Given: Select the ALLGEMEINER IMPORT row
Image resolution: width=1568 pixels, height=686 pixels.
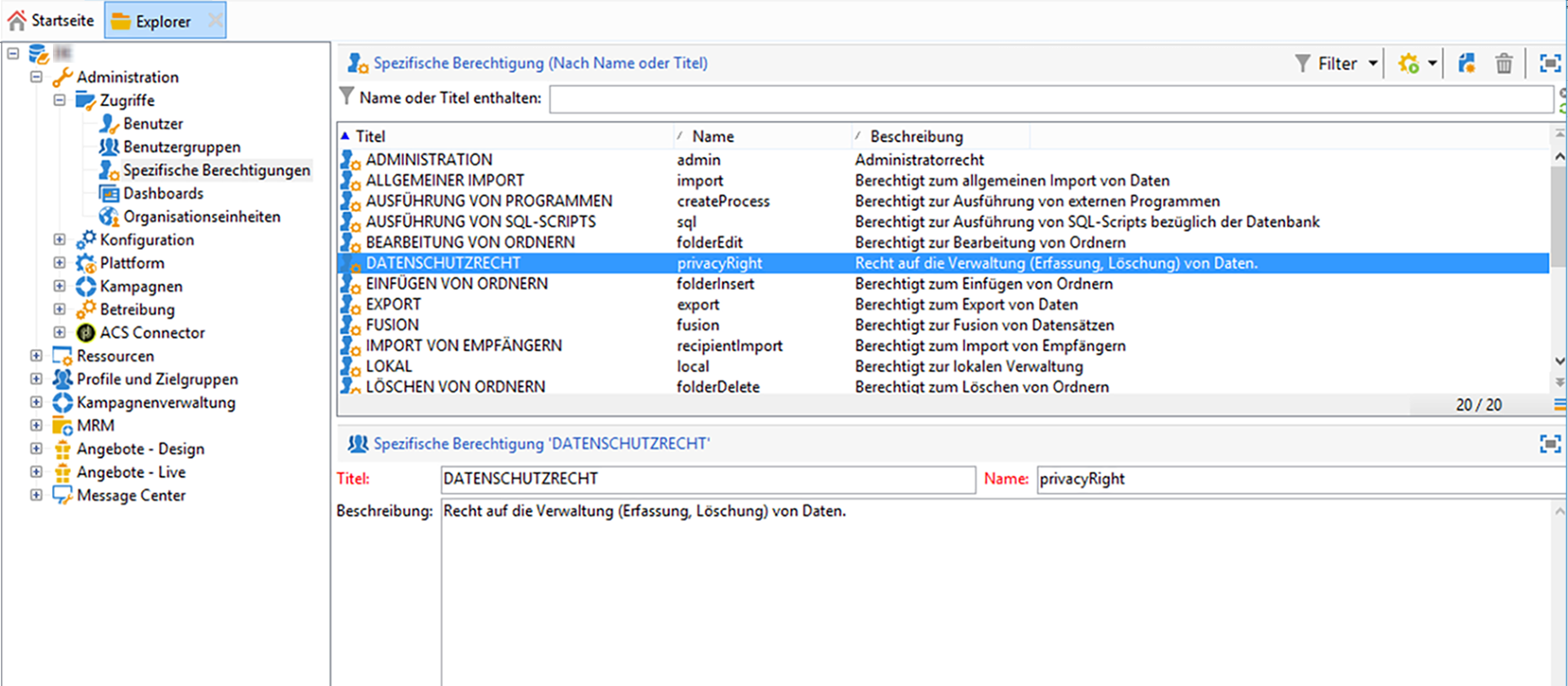Looking at the screenshot, I should click(943, 180).
